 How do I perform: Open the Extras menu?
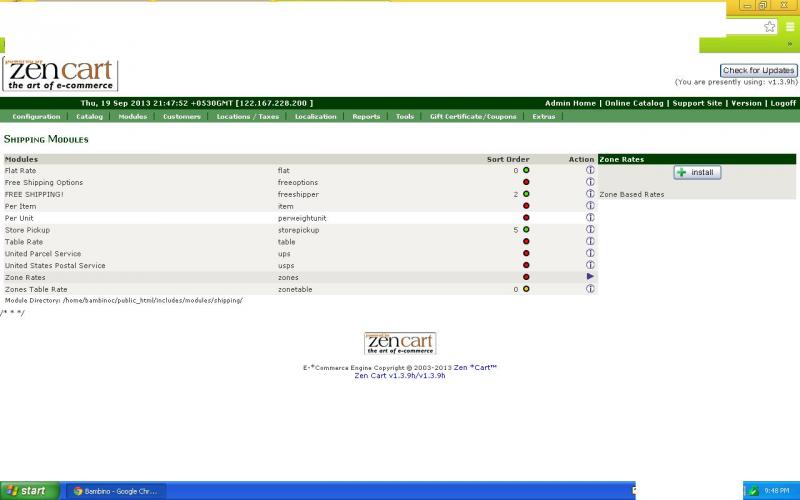(x=544, y=116)
